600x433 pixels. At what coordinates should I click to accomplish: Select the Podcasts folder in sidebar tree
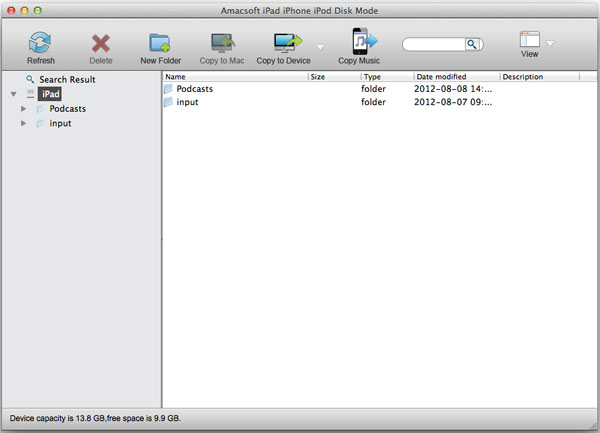coord(67,109)
